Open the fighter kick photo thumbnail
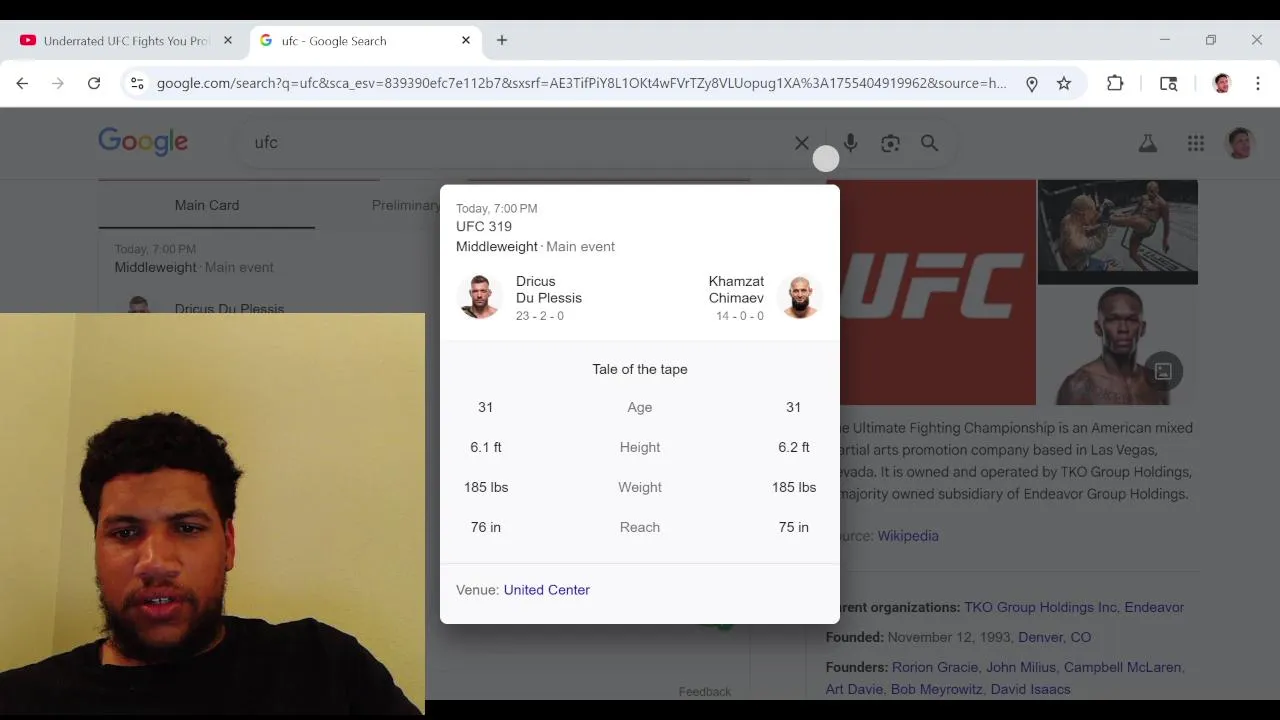 1118,231
